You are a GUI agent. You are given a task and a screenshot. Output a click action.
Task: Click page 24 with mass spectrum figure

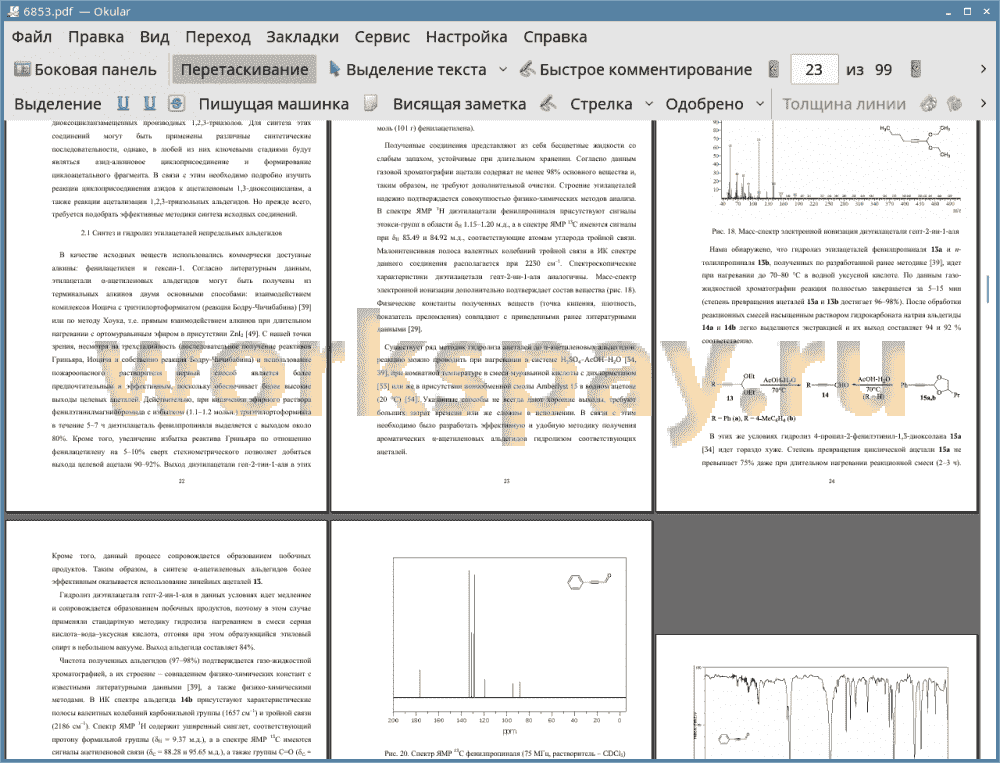pos(816,315)
